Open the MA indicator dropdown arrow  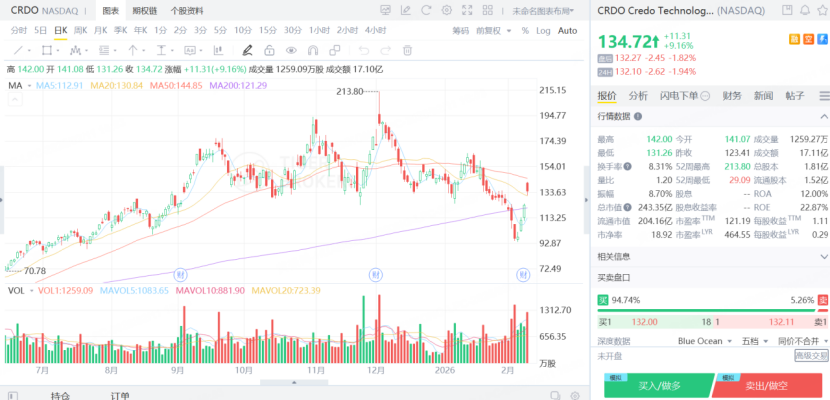tap(29, 86)
